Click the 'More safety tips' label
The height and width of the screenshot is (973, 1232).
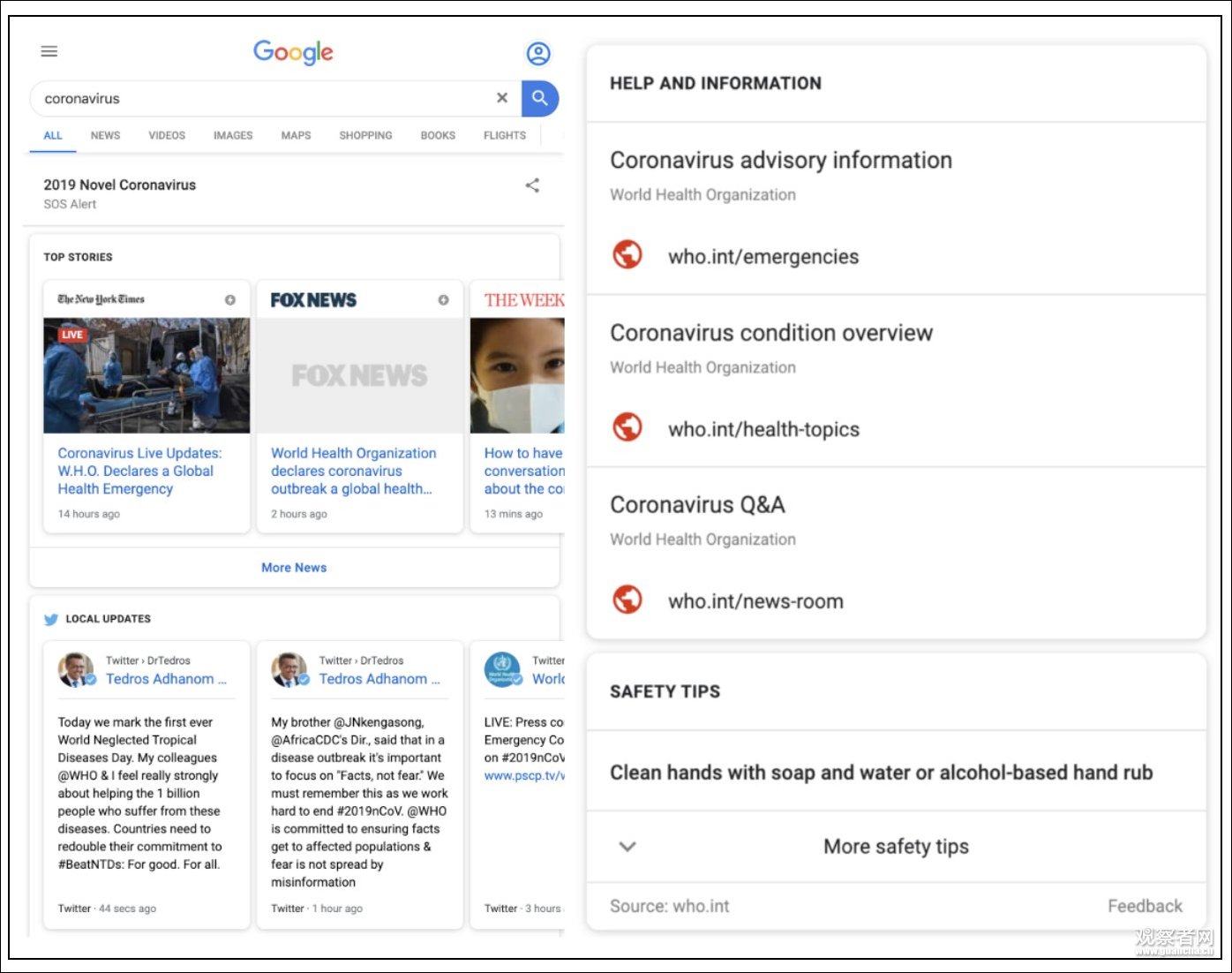(x=896, y=847)
